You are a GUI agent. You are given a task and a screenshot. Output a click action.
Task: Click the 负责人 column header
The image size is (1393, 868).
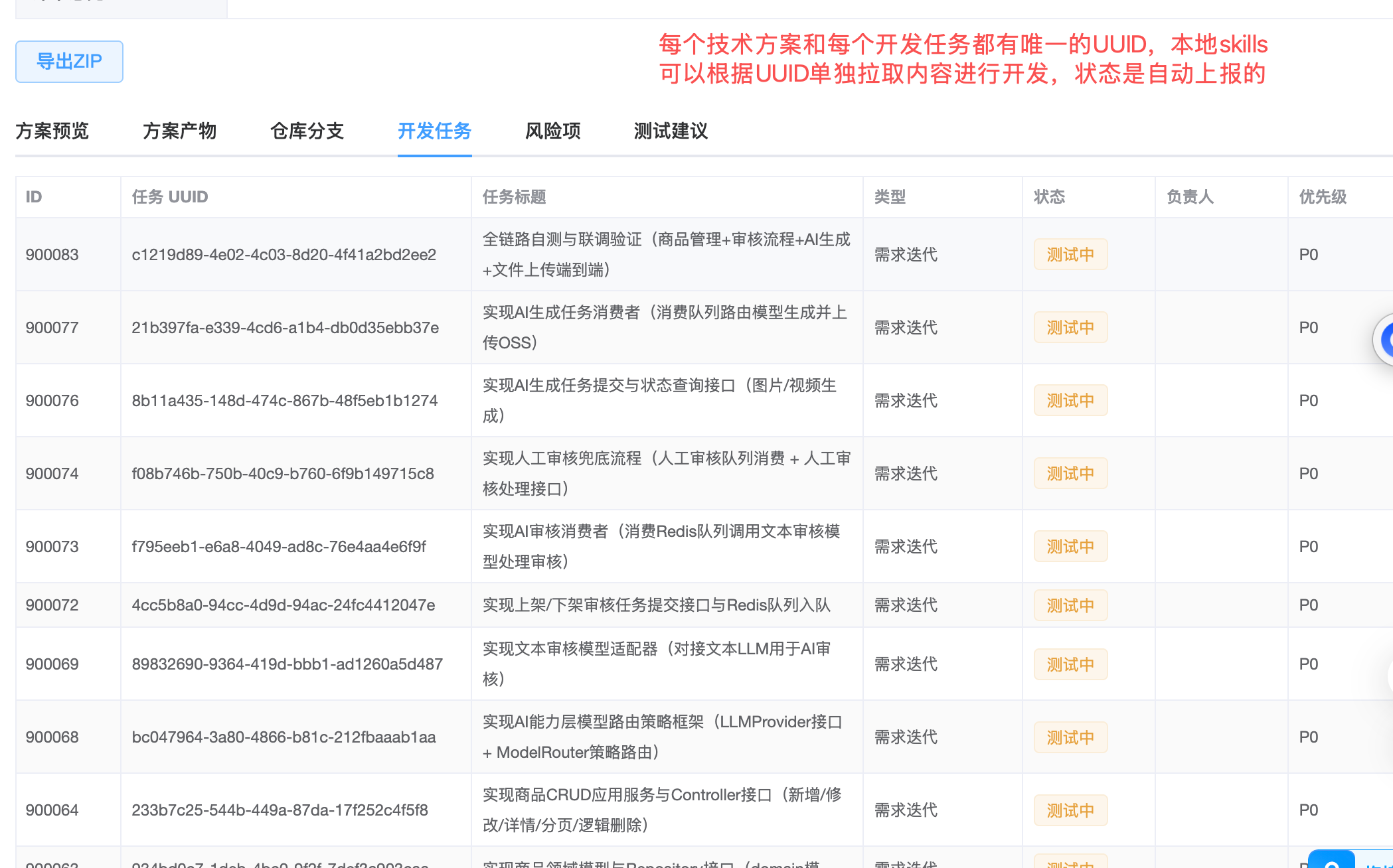point(1190,197)
